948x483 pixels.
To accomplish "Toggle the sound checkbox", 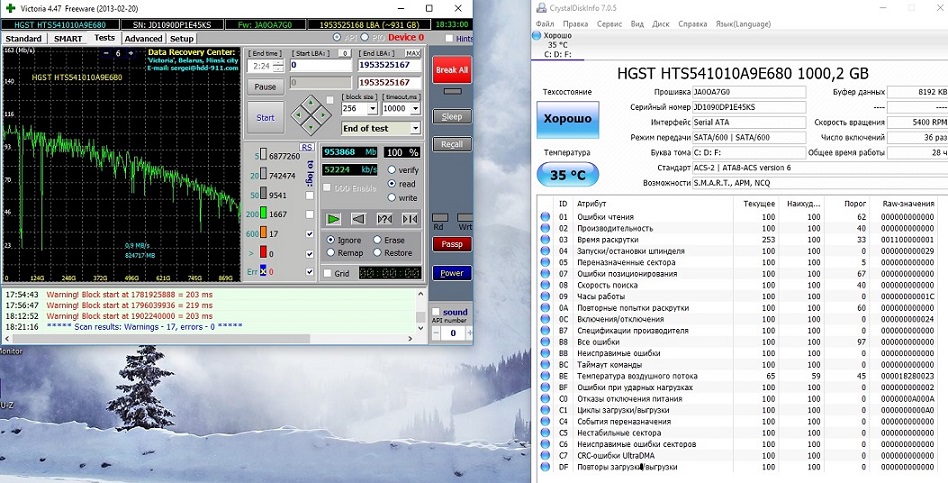I will coord(436,312).
